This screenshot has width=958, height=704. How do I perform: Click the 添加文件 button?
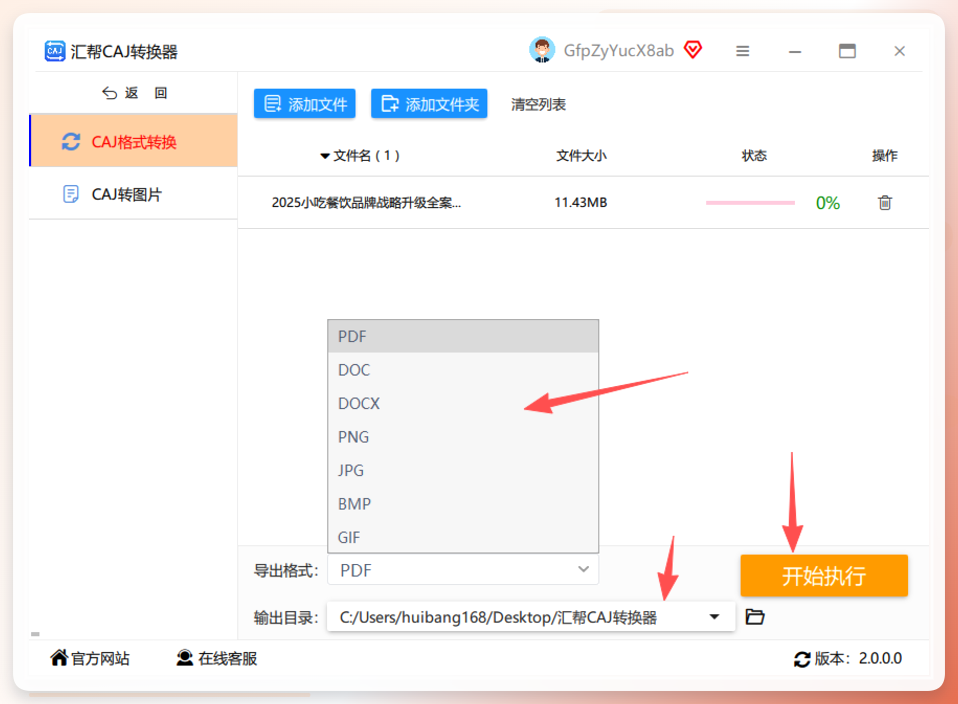click(304, 104)
